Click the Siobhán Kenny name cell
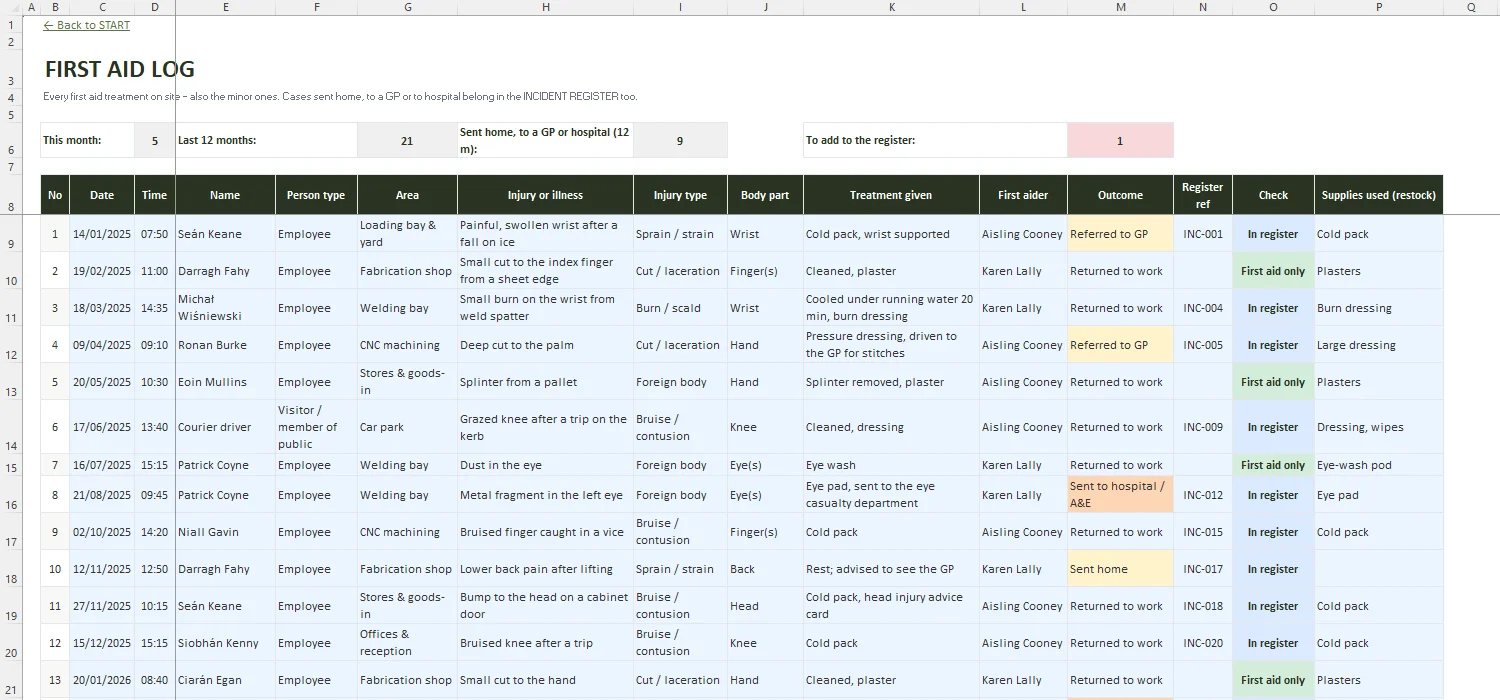 click(x=225, y=643)
